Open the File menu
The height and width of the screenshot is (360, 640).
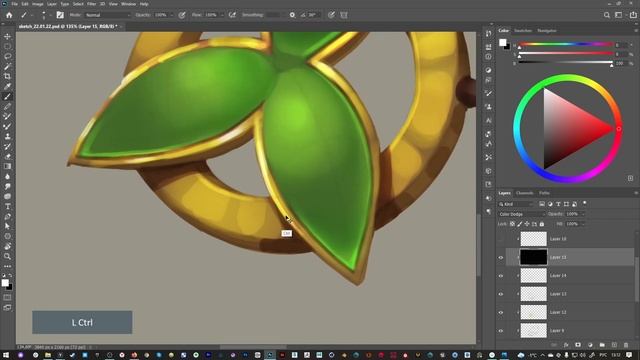point(15,4)
